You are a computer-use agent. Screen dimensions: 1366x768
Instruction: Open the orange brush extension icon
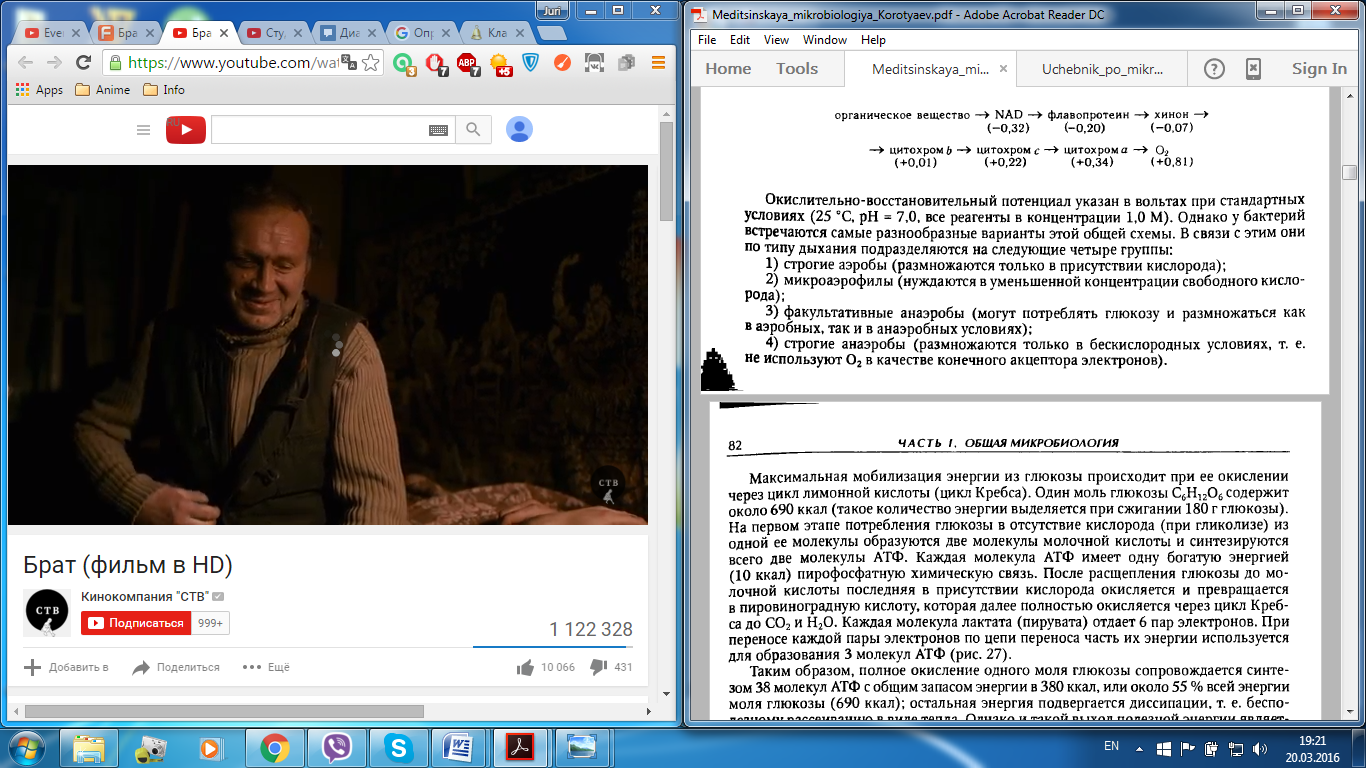562,63
